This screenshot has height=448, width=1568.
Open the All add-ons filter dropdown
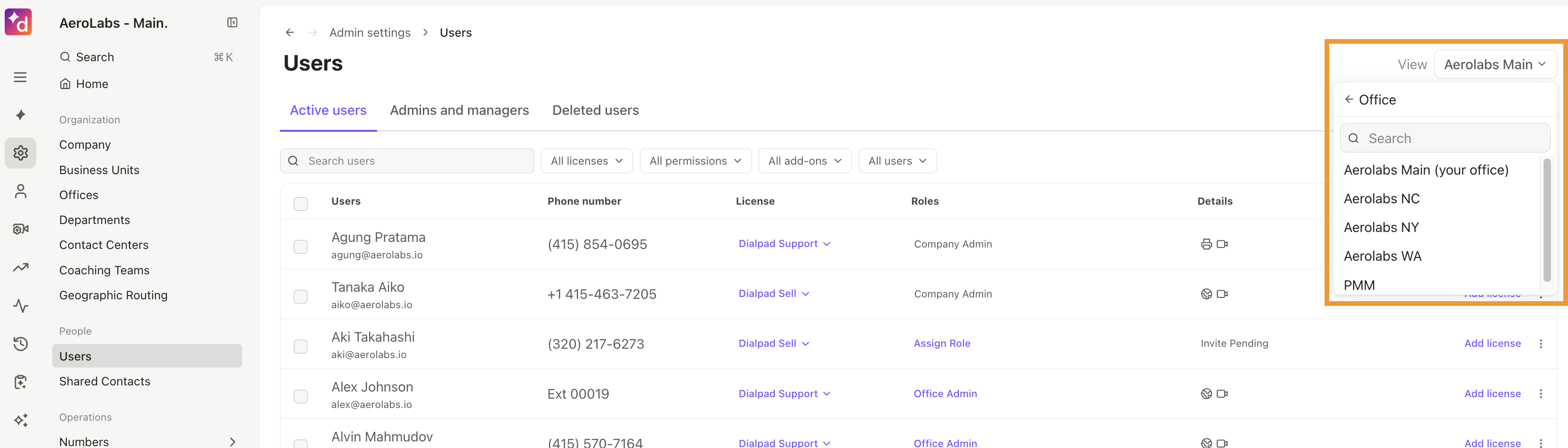[x=804, y=160]
